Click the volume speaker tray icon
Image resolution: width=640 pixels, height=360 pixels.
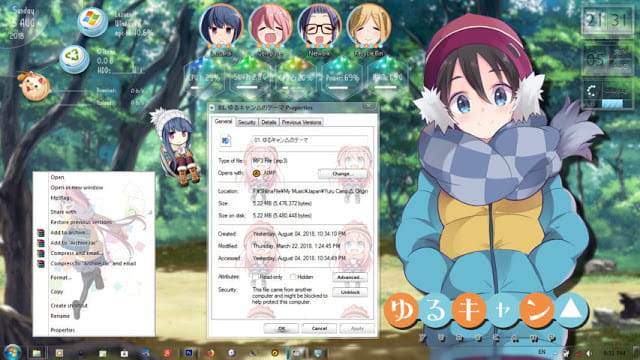pos(589,353)
